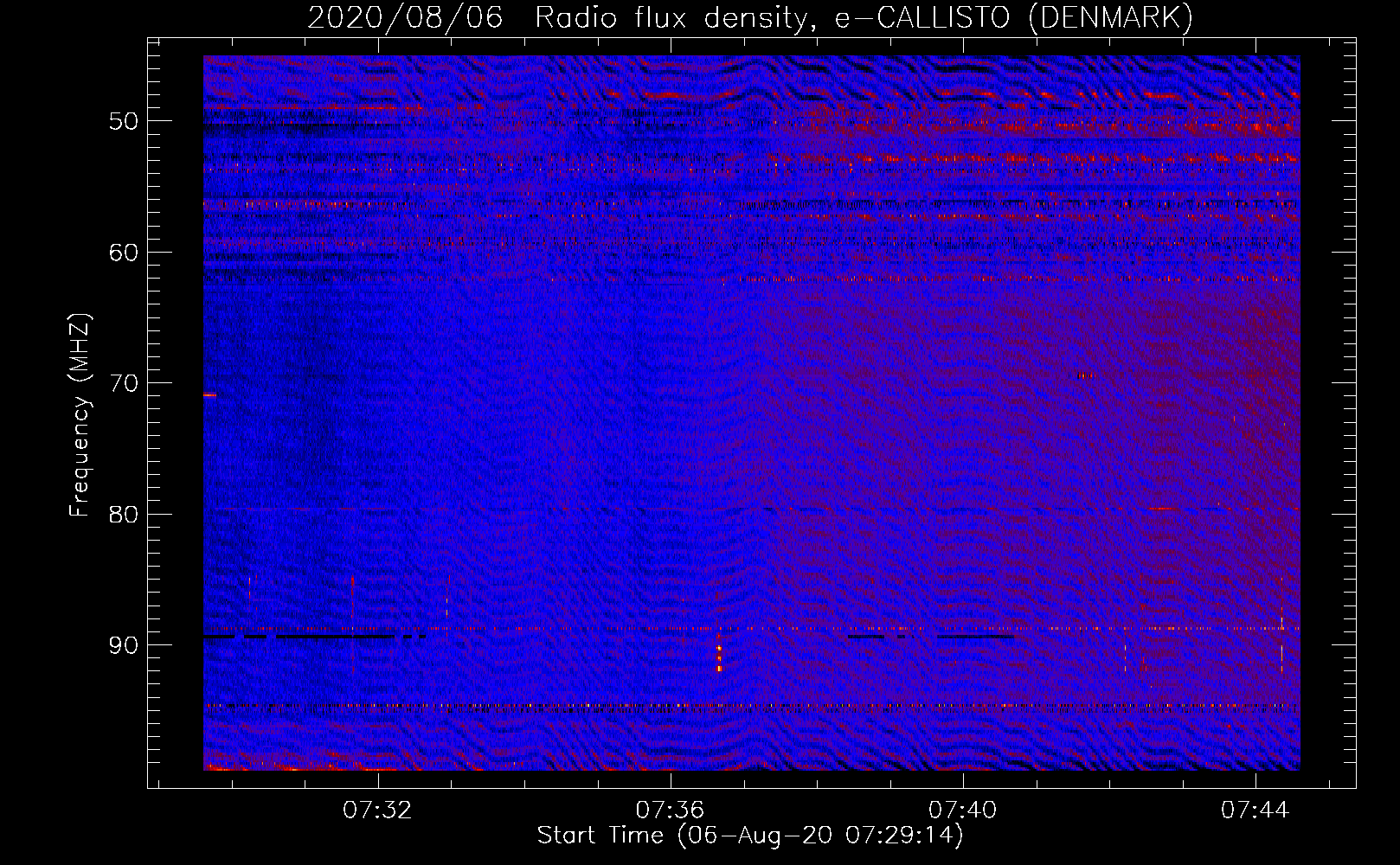1400x865 pixels.
Task: Click the 07:44 time axis label
Action: (x=1255, y=811)
